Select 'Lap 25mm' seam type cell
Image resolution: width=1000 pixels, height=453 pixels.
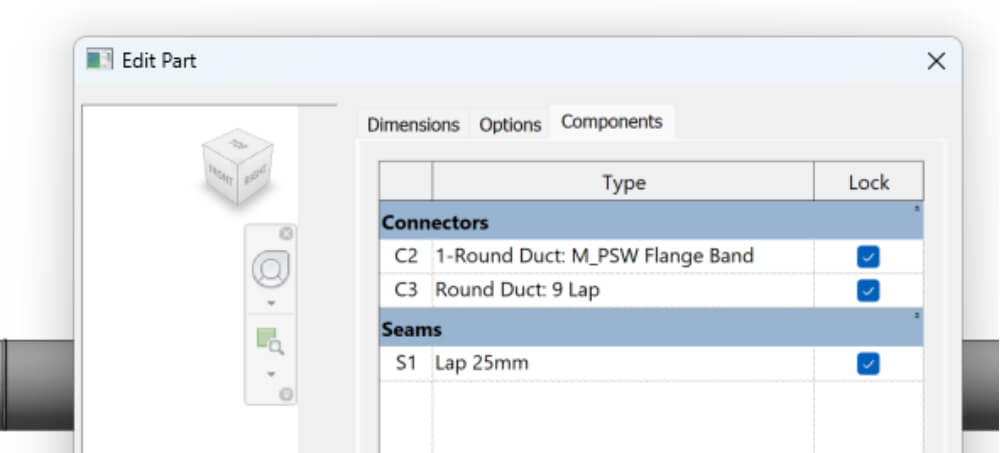coord(623,364)
